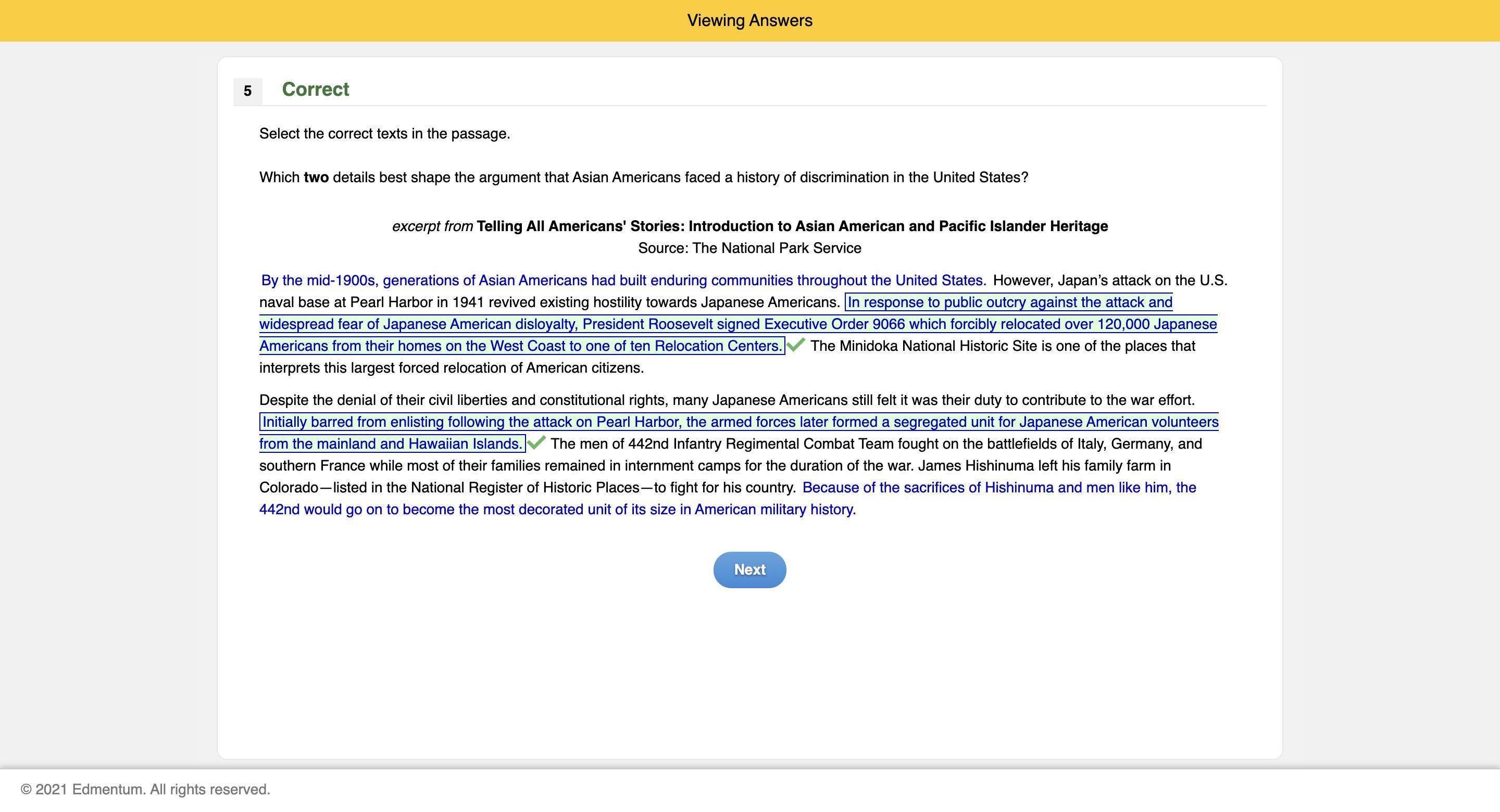Click sentence "Despite the denial of their civil liberties"
Screen dimensions: 1500x812
pyautogui.click(x=726, y=400)
